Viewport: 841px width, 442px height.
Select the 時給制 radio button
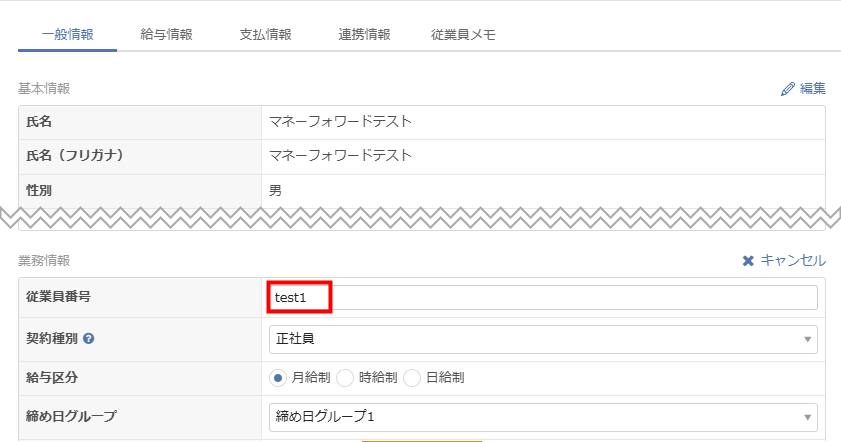point(345,378)
